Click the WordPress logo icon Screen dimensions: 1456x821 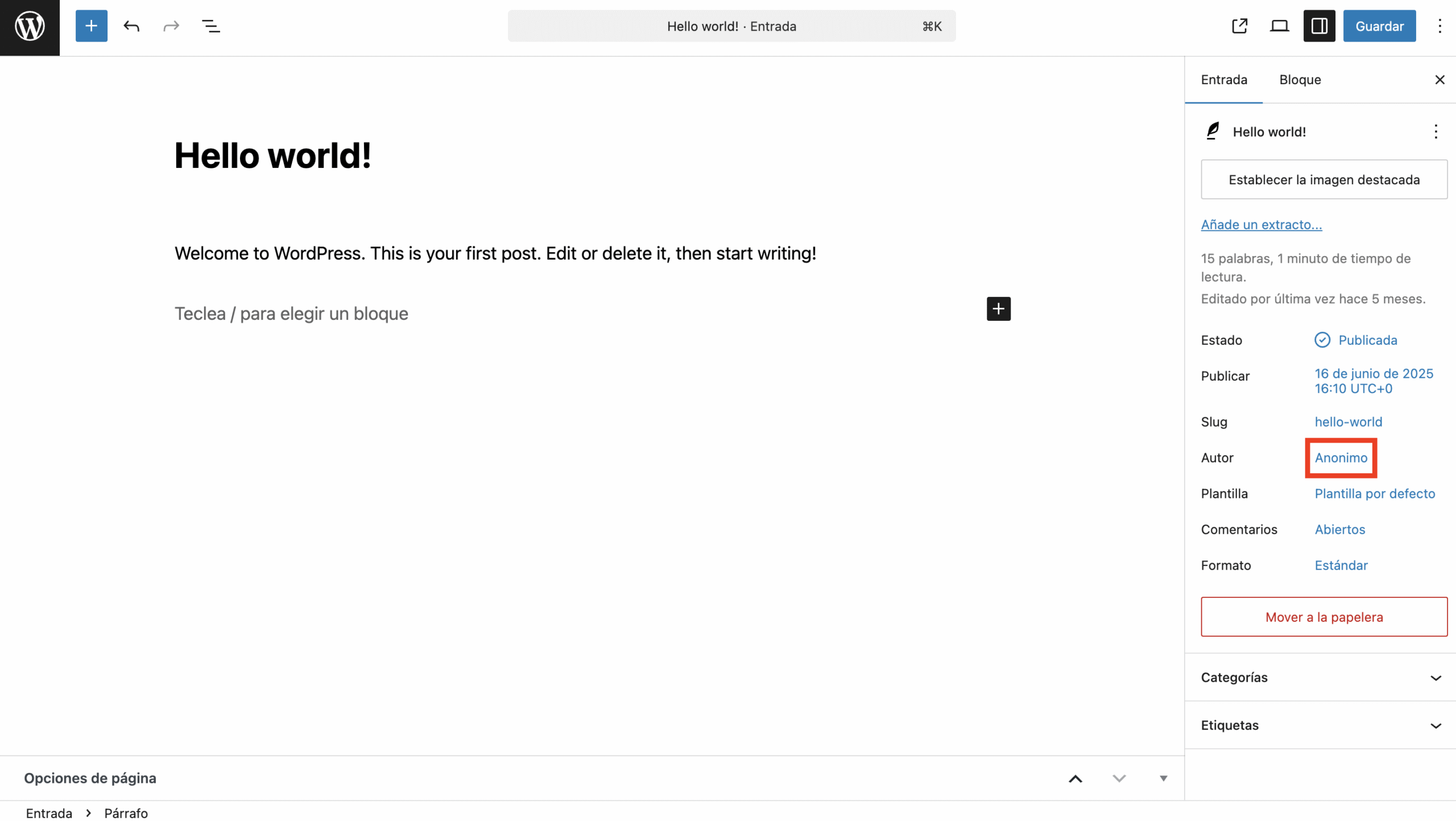click(x=30, y=27)
